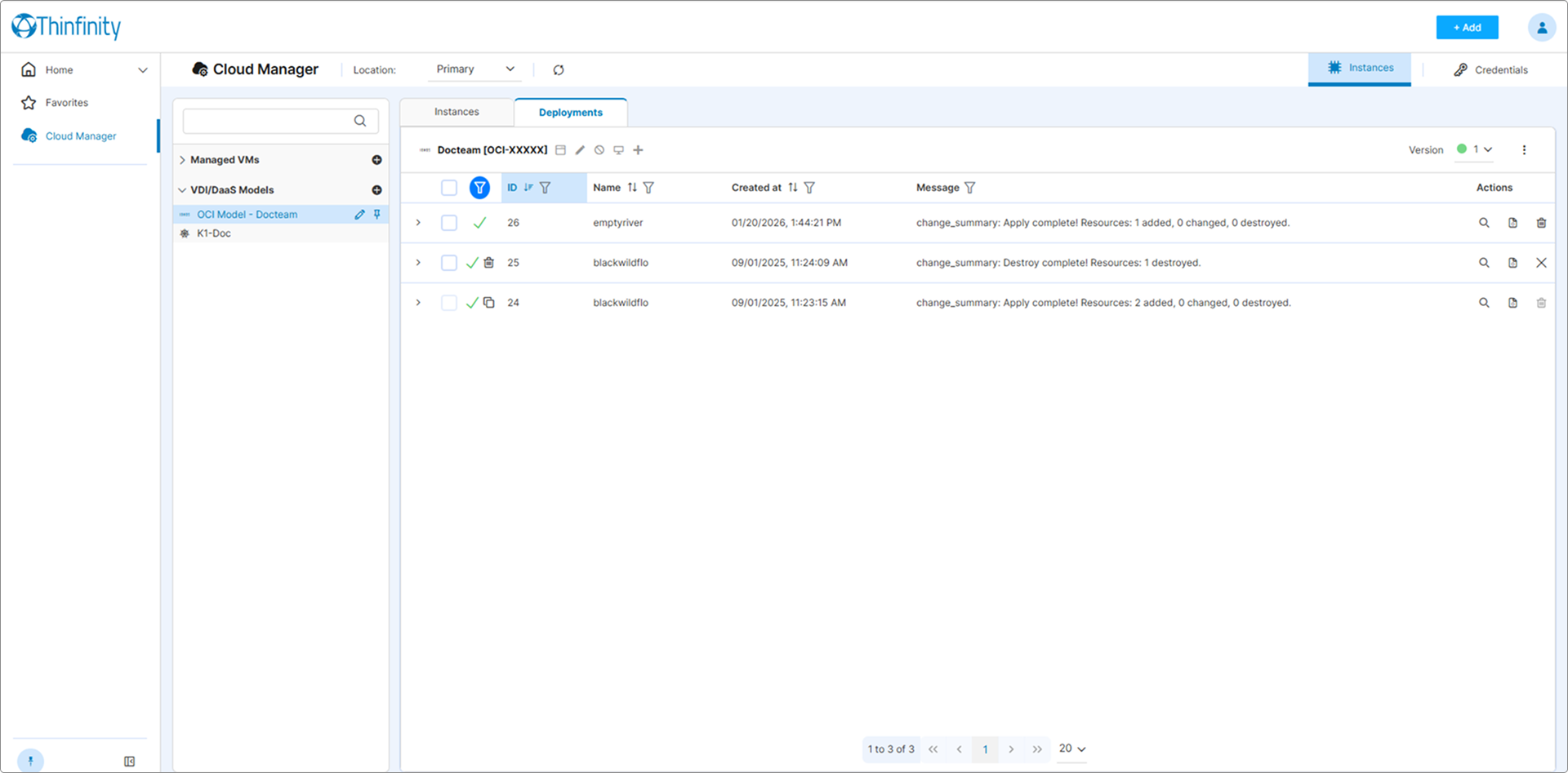Collapse the VDI/DaaS Models tree
Image resolution: width=1568 pixels, height=773 pixels.
(x=182, y=190)
